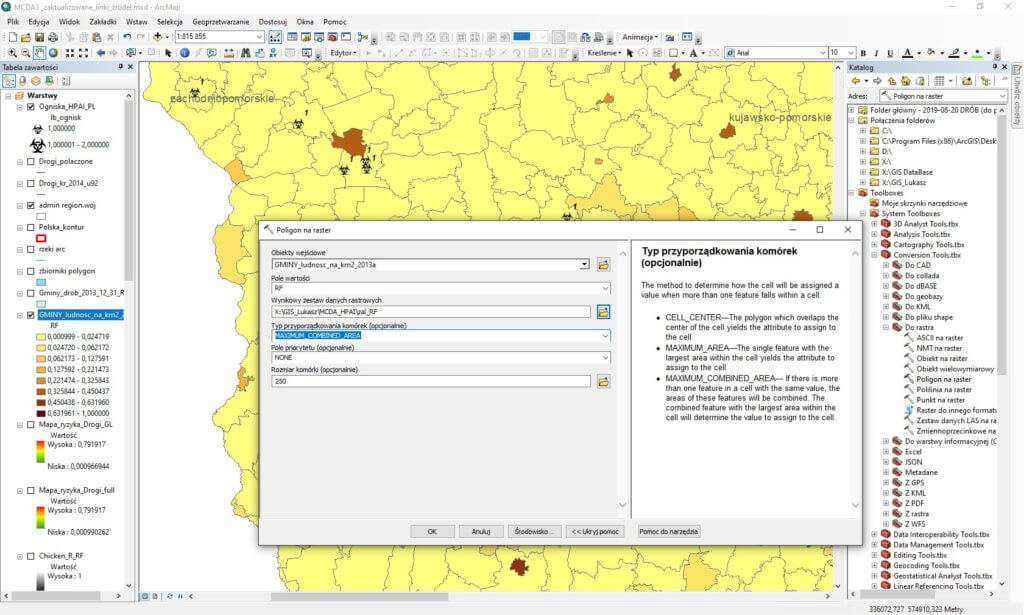Click the Ukryj pomoc button

[x=595, y=531]
